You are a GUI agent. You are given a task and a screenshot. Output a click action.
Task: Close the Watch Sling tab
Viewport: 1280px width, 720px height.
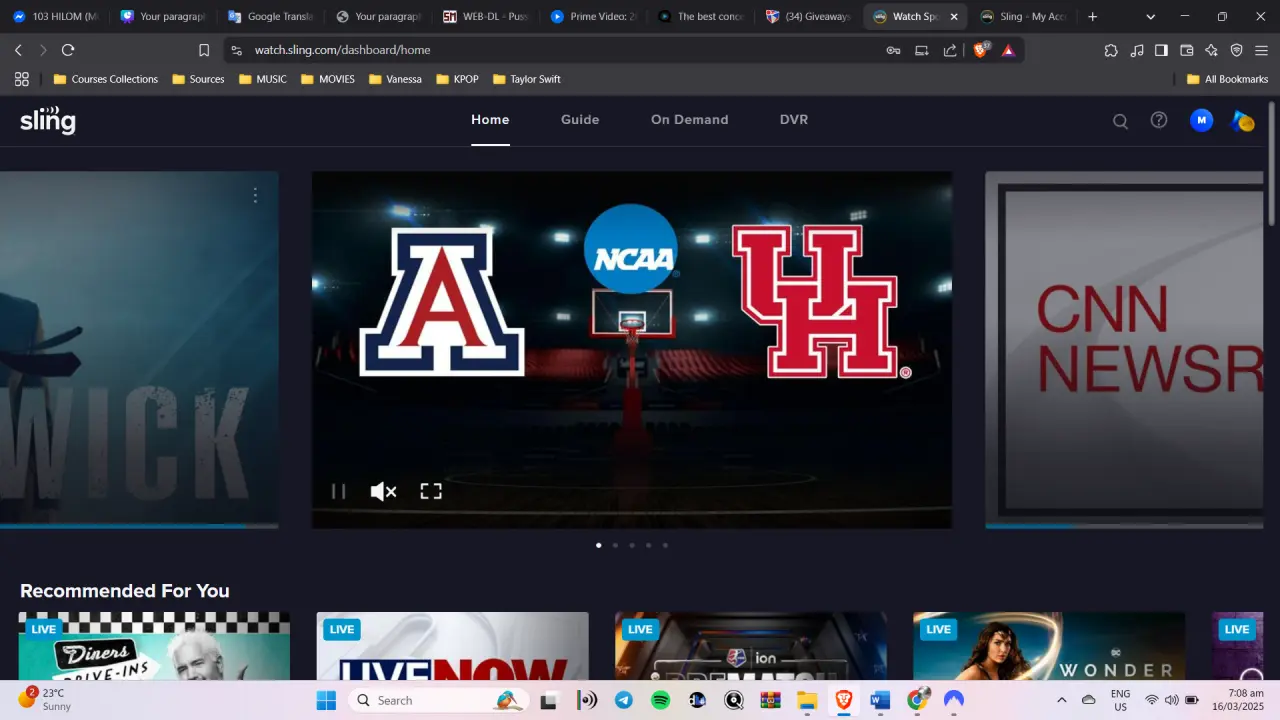pos(954,17)
